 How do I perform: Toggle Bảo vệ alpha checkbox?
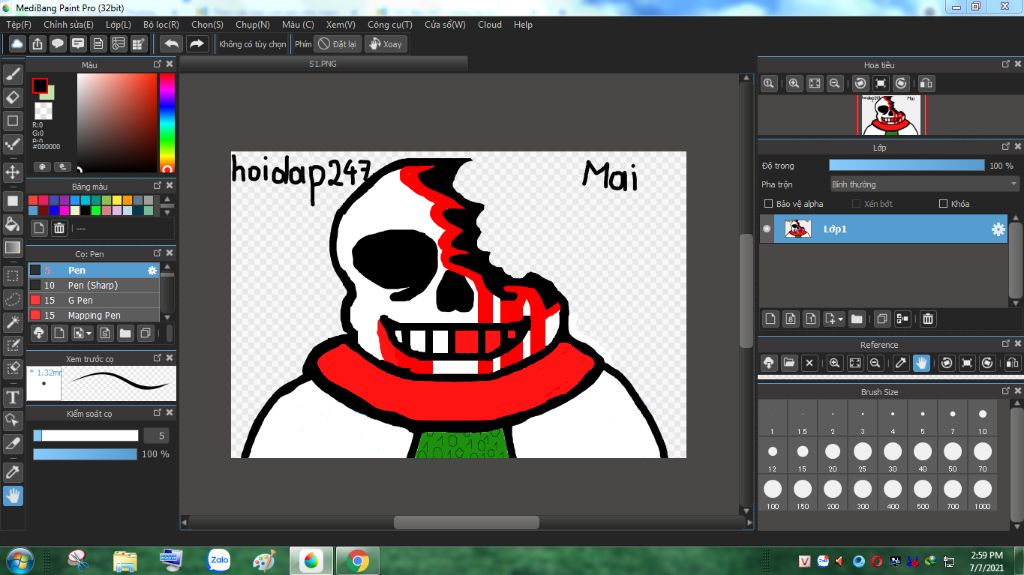point(769,204)
